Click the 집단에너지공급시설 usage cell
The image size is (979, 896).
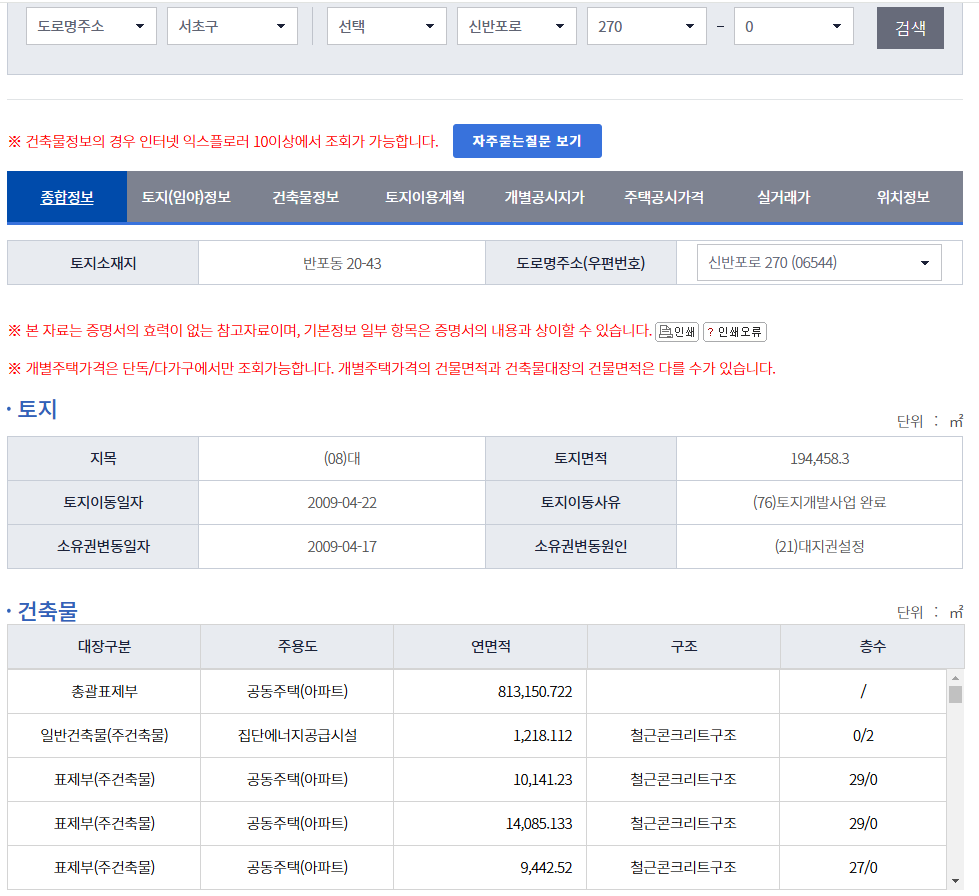(x=297, y=736)
